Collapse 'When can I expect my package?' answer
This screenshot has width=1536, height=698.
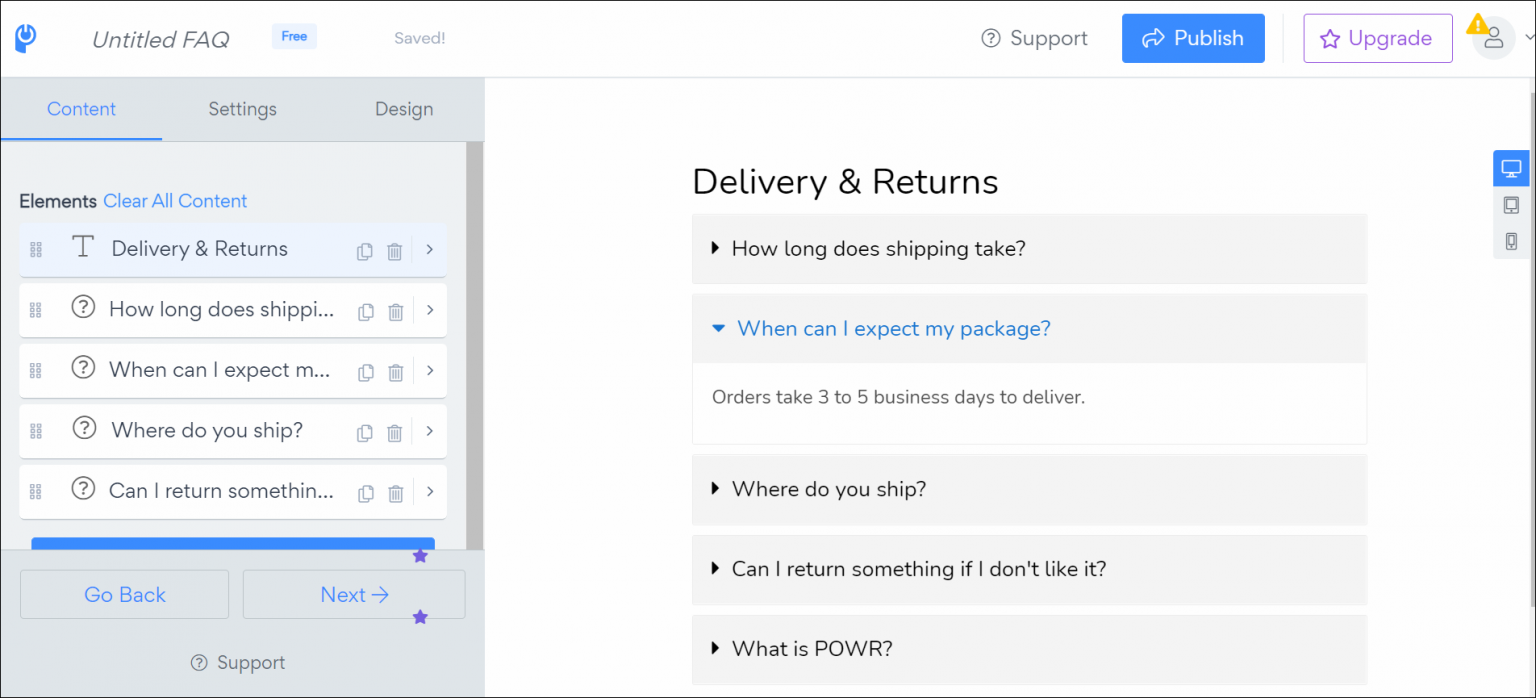[893, 329]
